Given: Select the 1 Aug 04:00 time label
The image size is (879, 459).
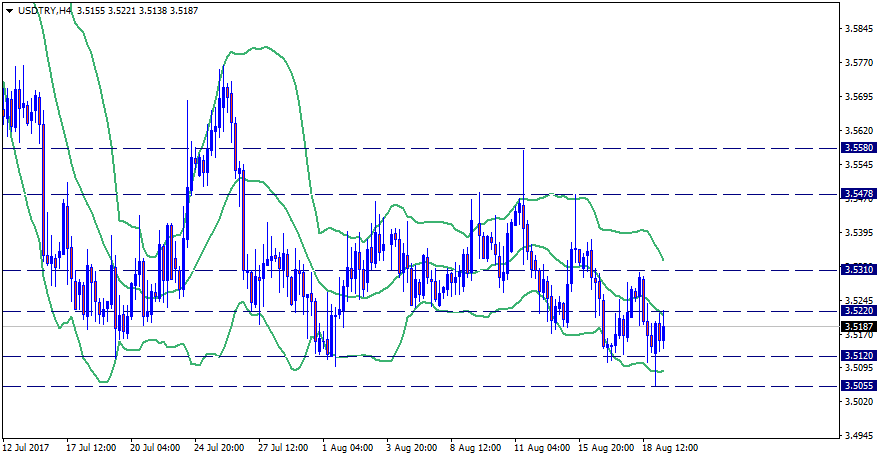Looking at the screenshot, I should coord(348,448).
